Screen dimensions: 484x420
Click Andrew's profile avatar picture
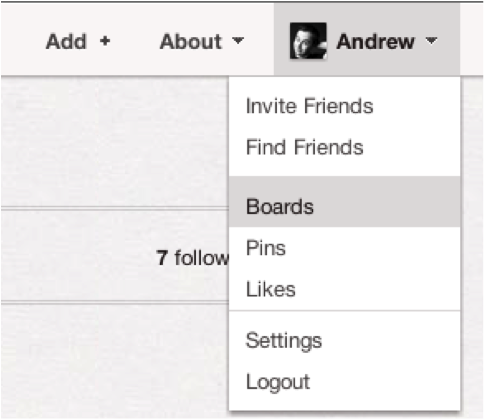point(308,41)
